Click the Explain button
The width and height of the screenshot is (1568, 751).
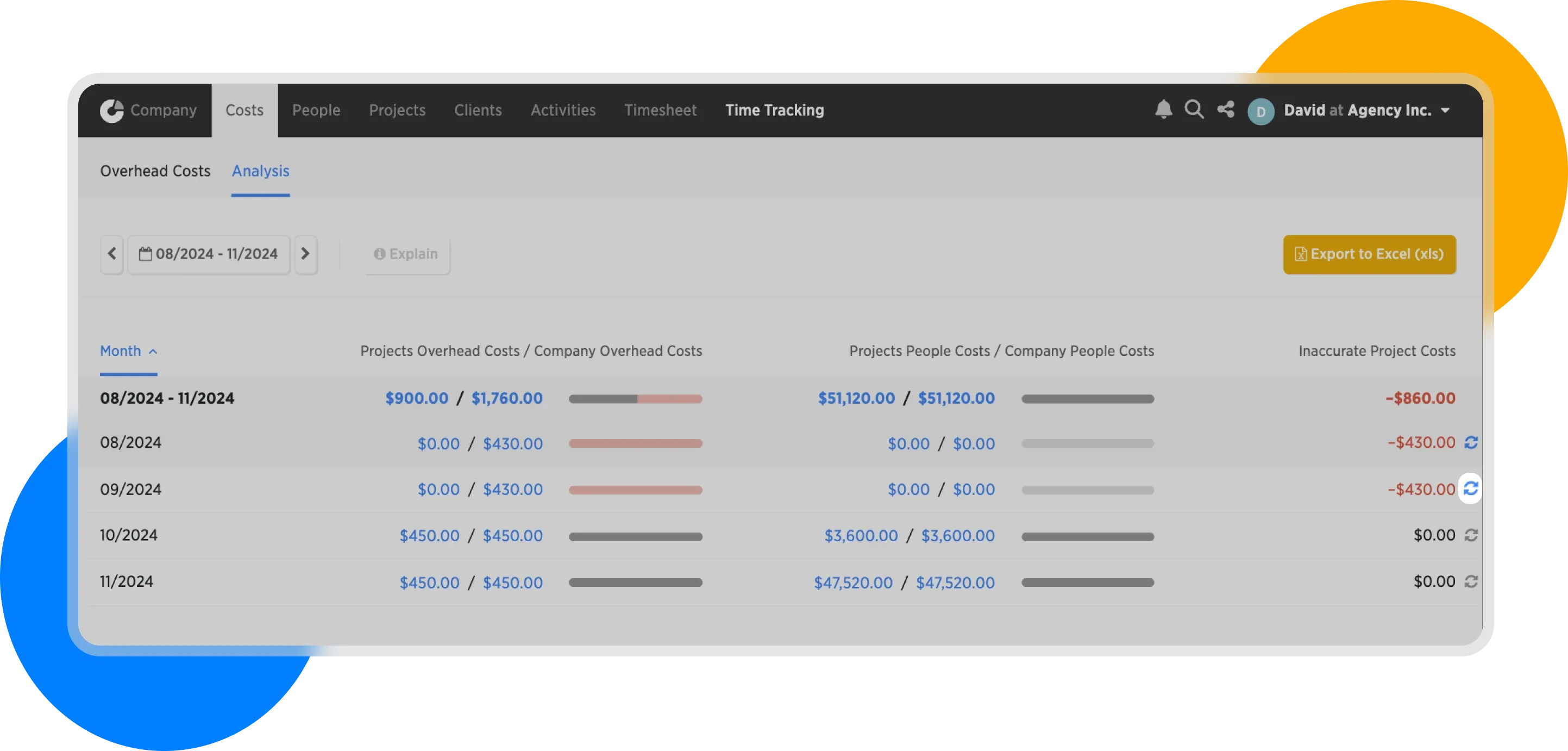point(406,254)
